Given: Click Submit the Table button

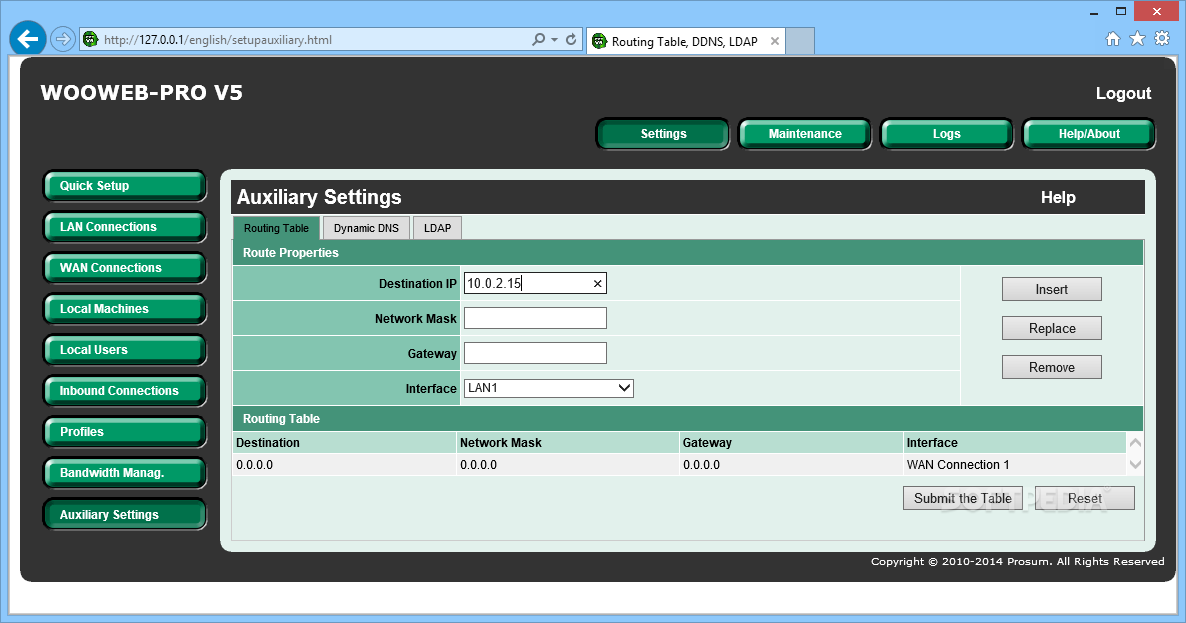Looking at the screenshot, I should [962, 498].
